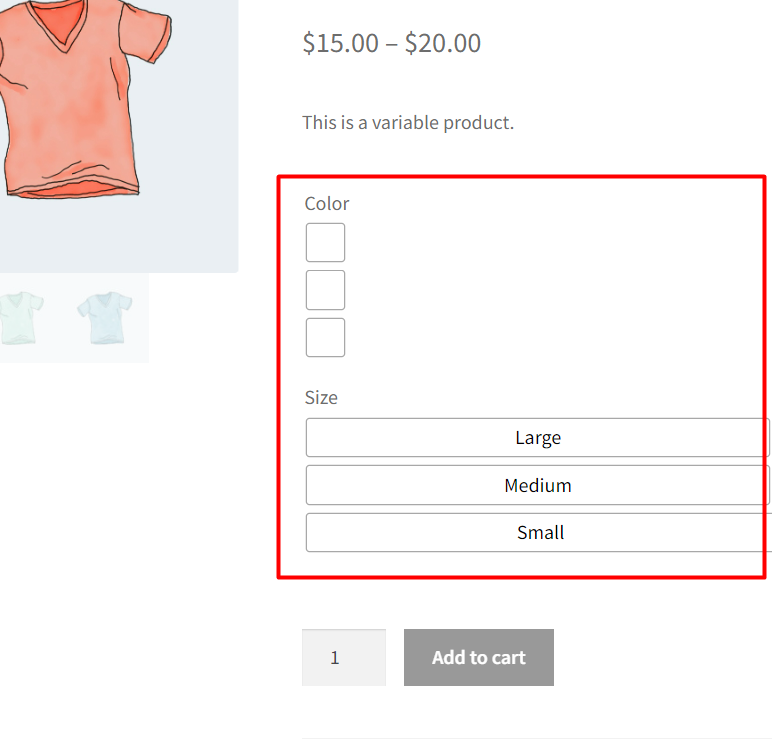Image resolution: width=772 pixels, height=752 pixels.
Task: Select the bottom Color swatch box
Action: pyautogui.click(x=325, y=338)
